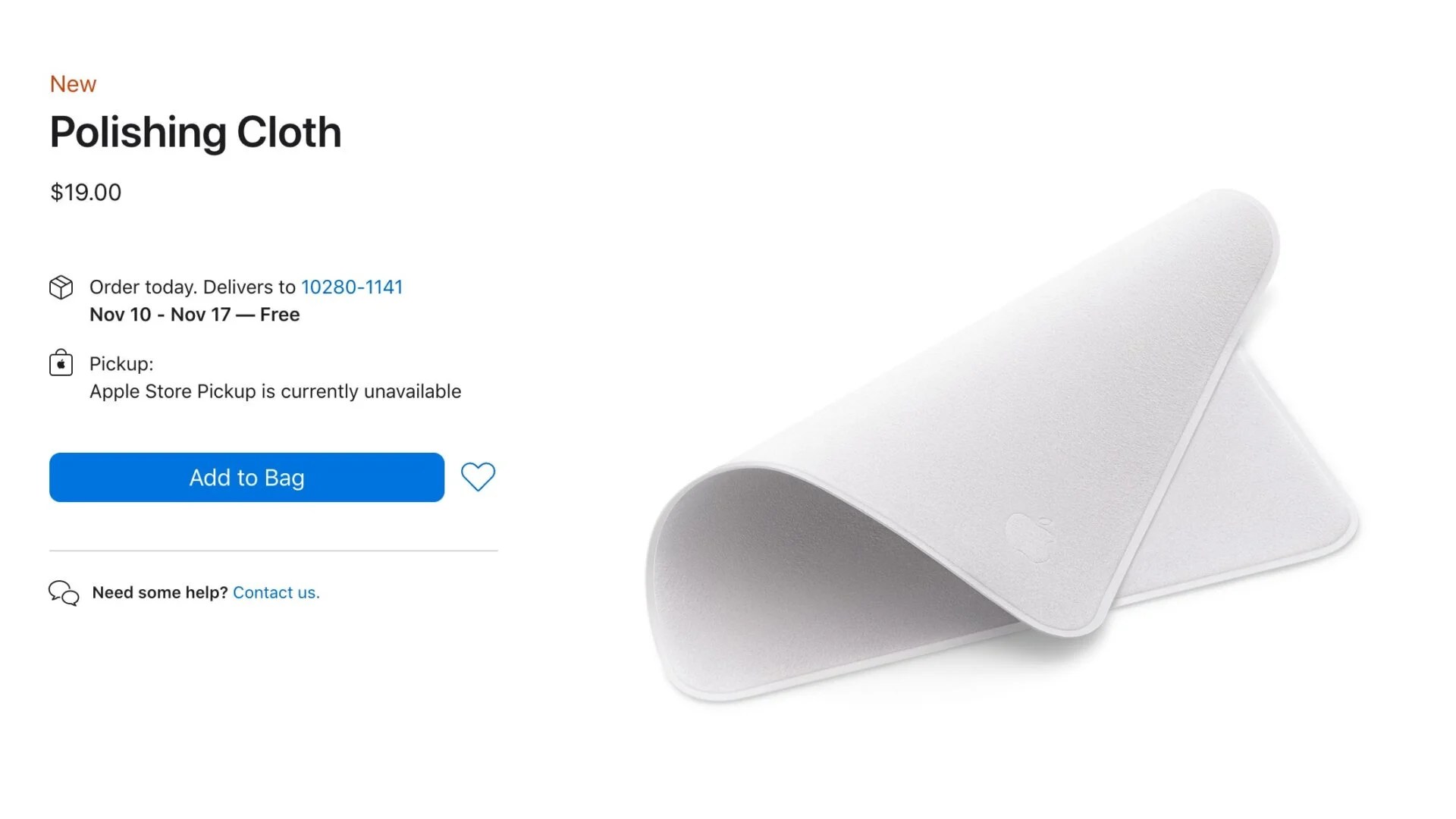
Task: Click the shipping box delivery icon
Action: pos(61,287)
